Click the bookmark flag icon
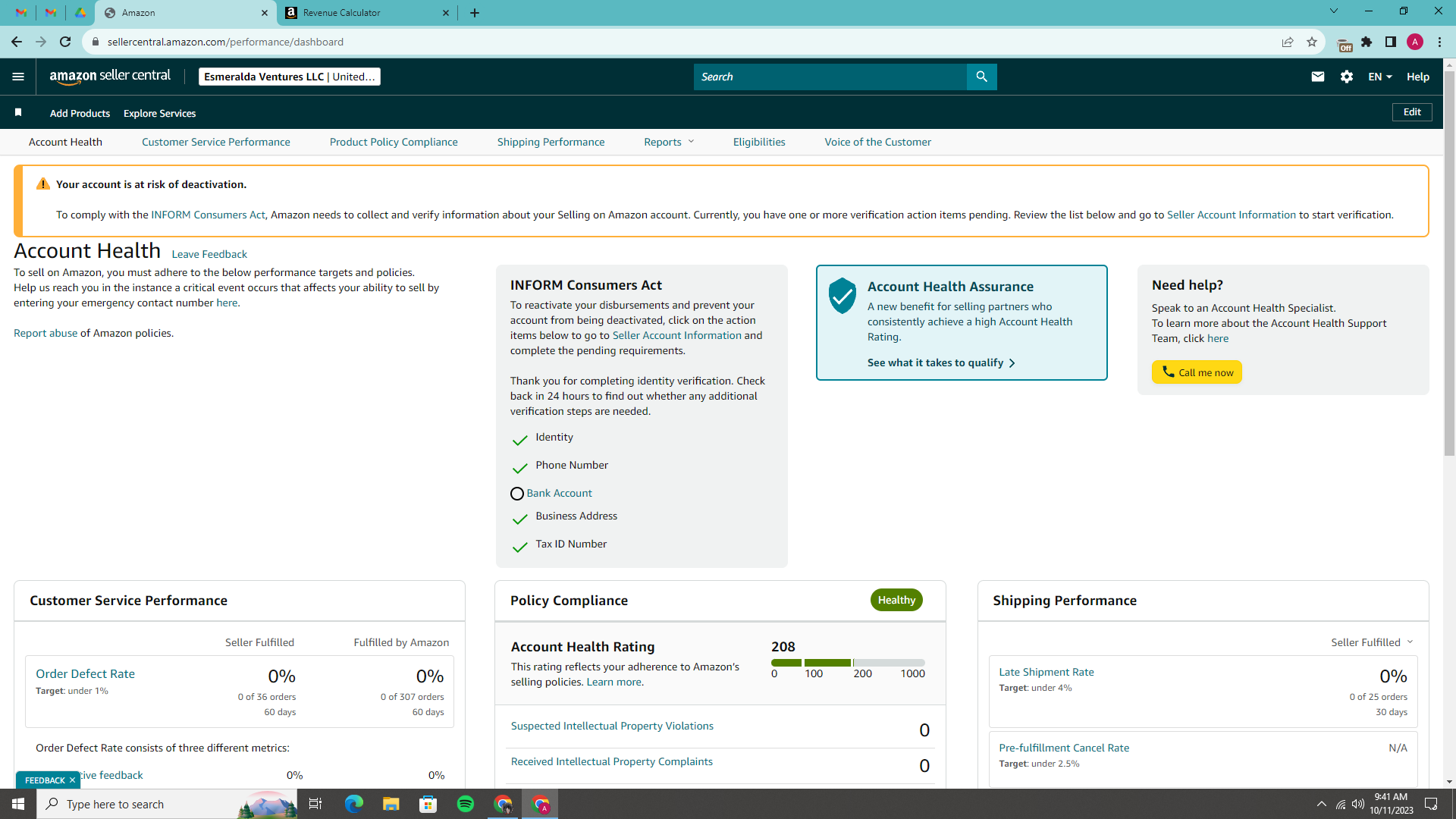 (x=18, y=112)
